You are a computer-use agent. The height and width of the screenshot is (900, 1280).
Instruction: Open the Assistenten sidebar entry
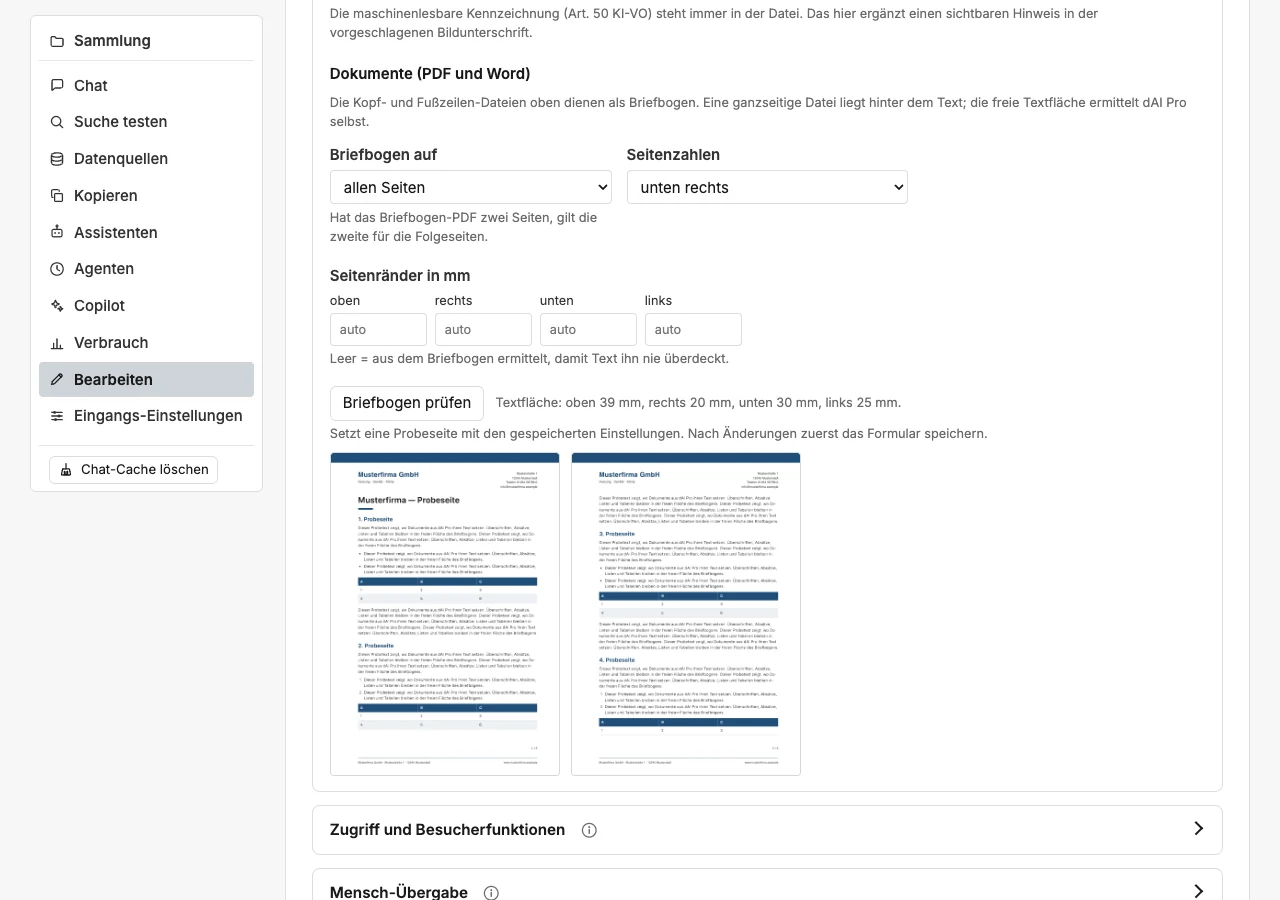(146, 232)
